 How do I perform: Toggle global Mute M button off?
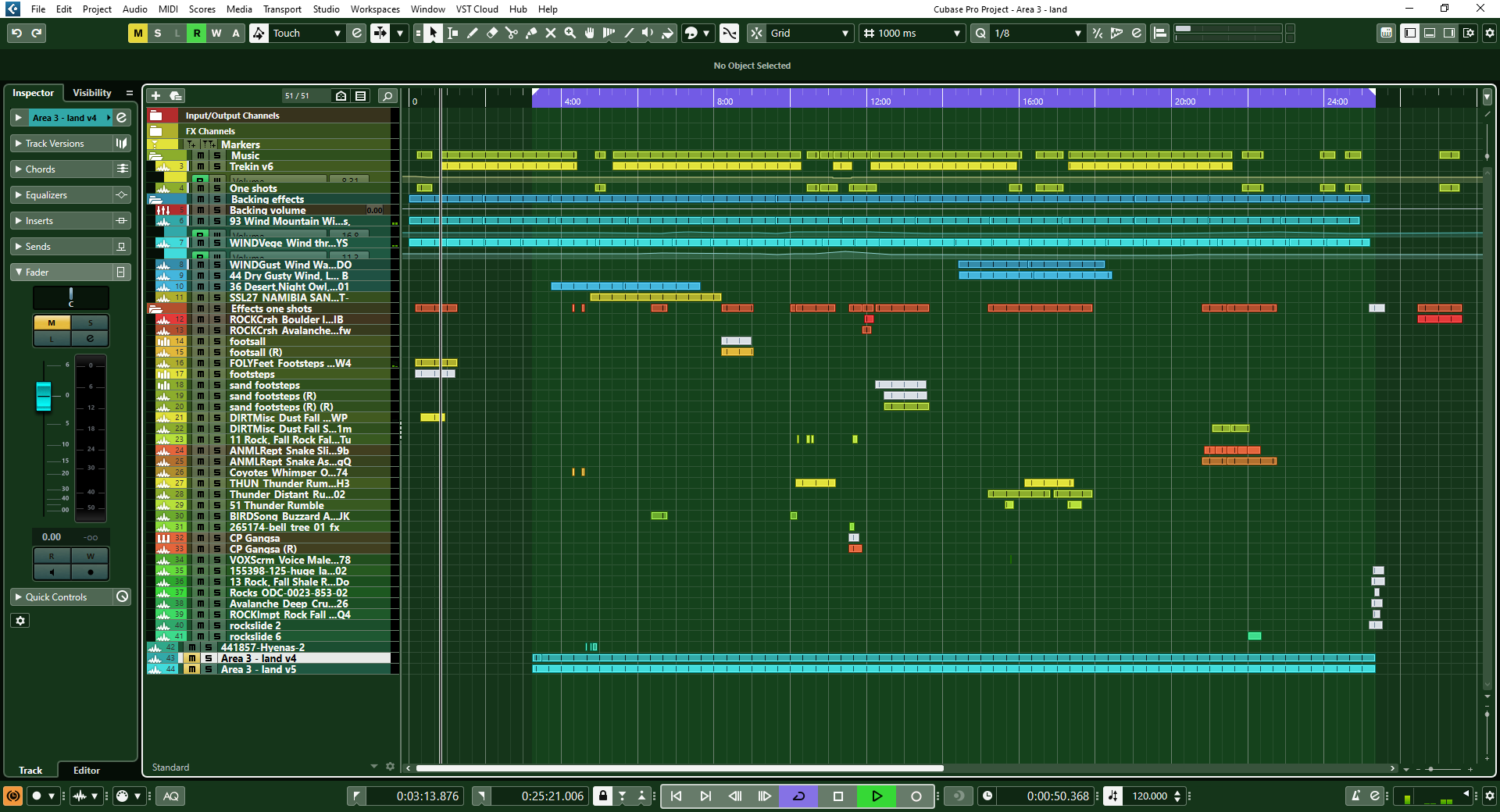click(137, 33)
